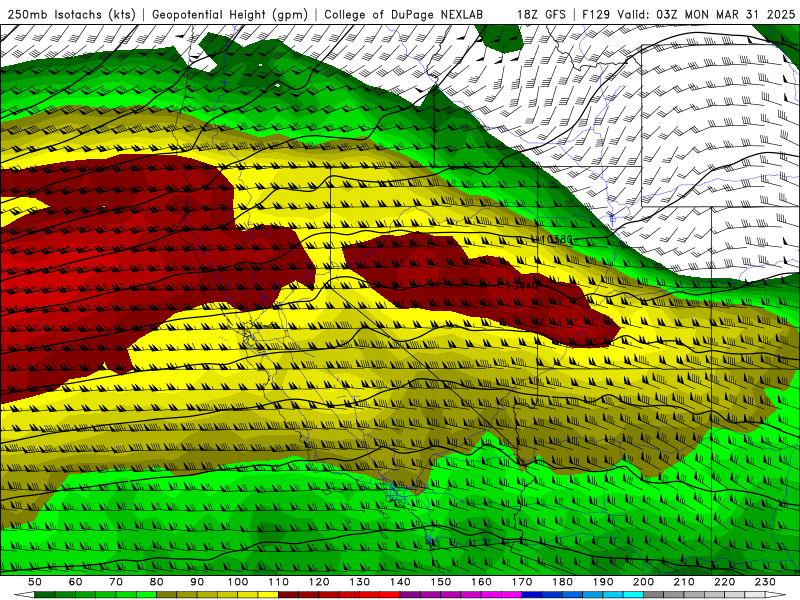
Task: Click the 170 value on the color scale
Action: tap(522, 582)
